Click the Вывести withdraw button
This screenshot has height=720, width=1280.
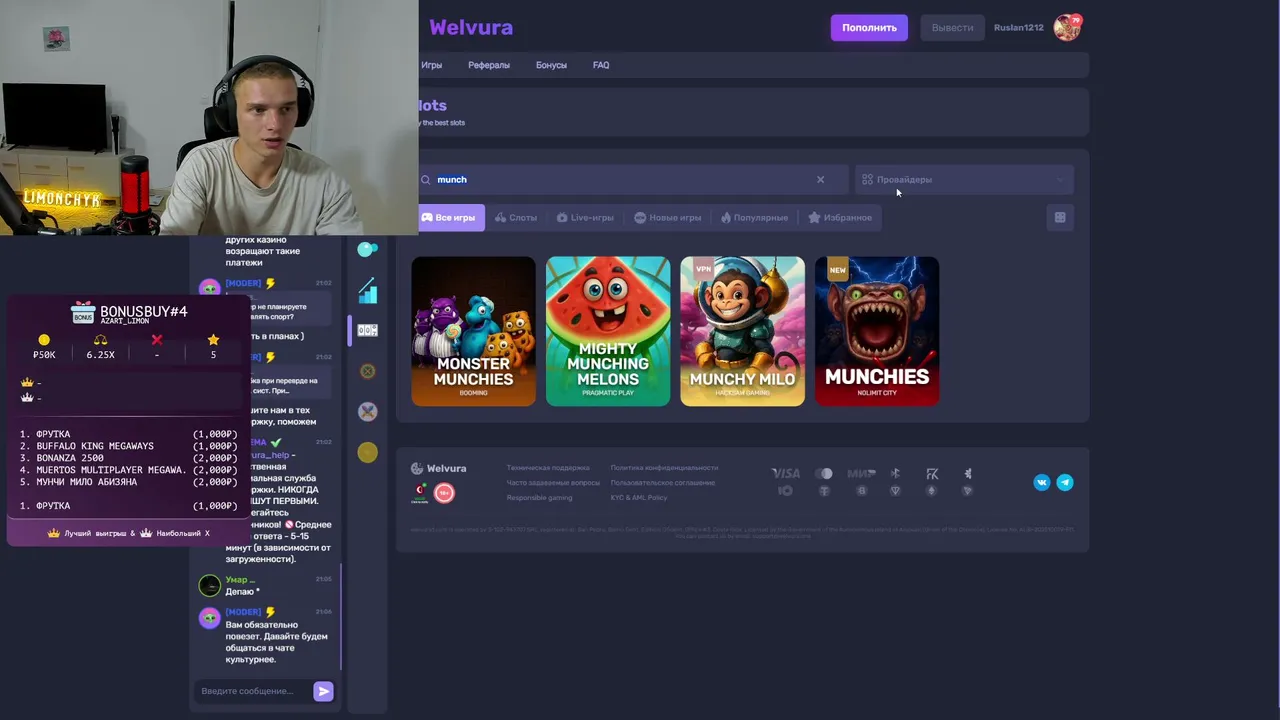pos(952,28)
